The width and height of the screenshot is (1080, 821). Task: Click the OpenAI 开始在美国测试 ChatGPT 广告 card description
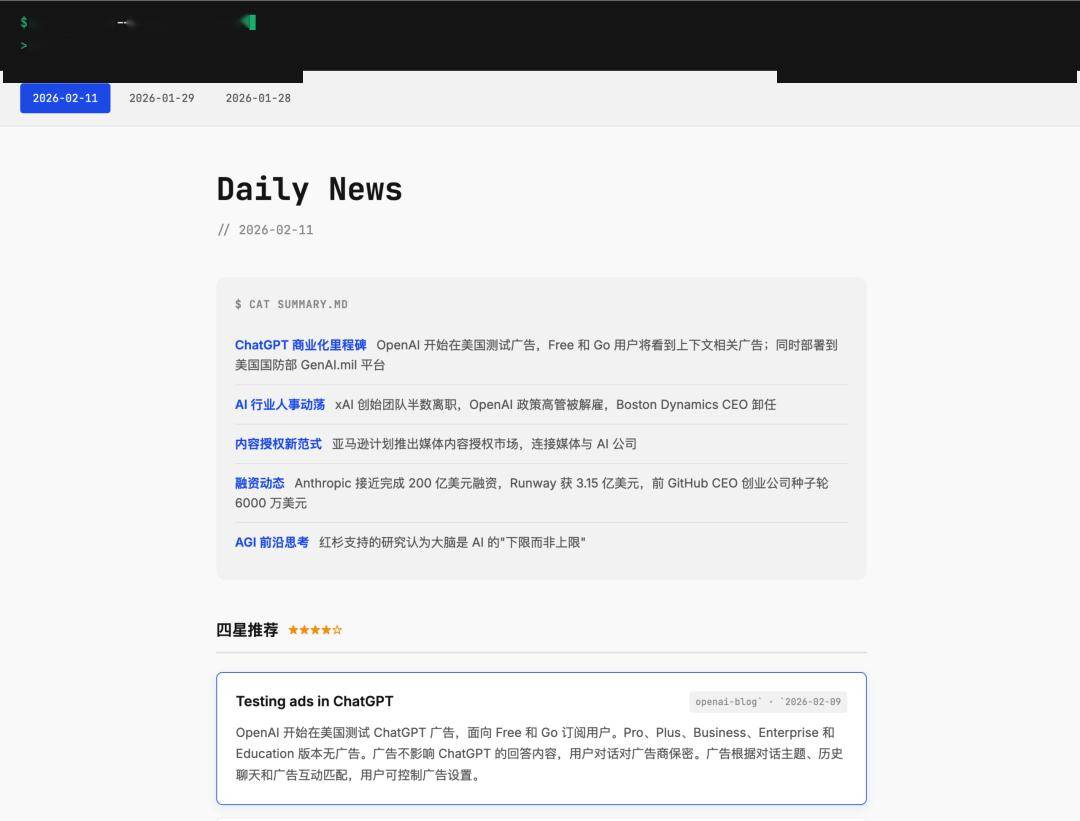pyautogui.click(x=539, y=754)
